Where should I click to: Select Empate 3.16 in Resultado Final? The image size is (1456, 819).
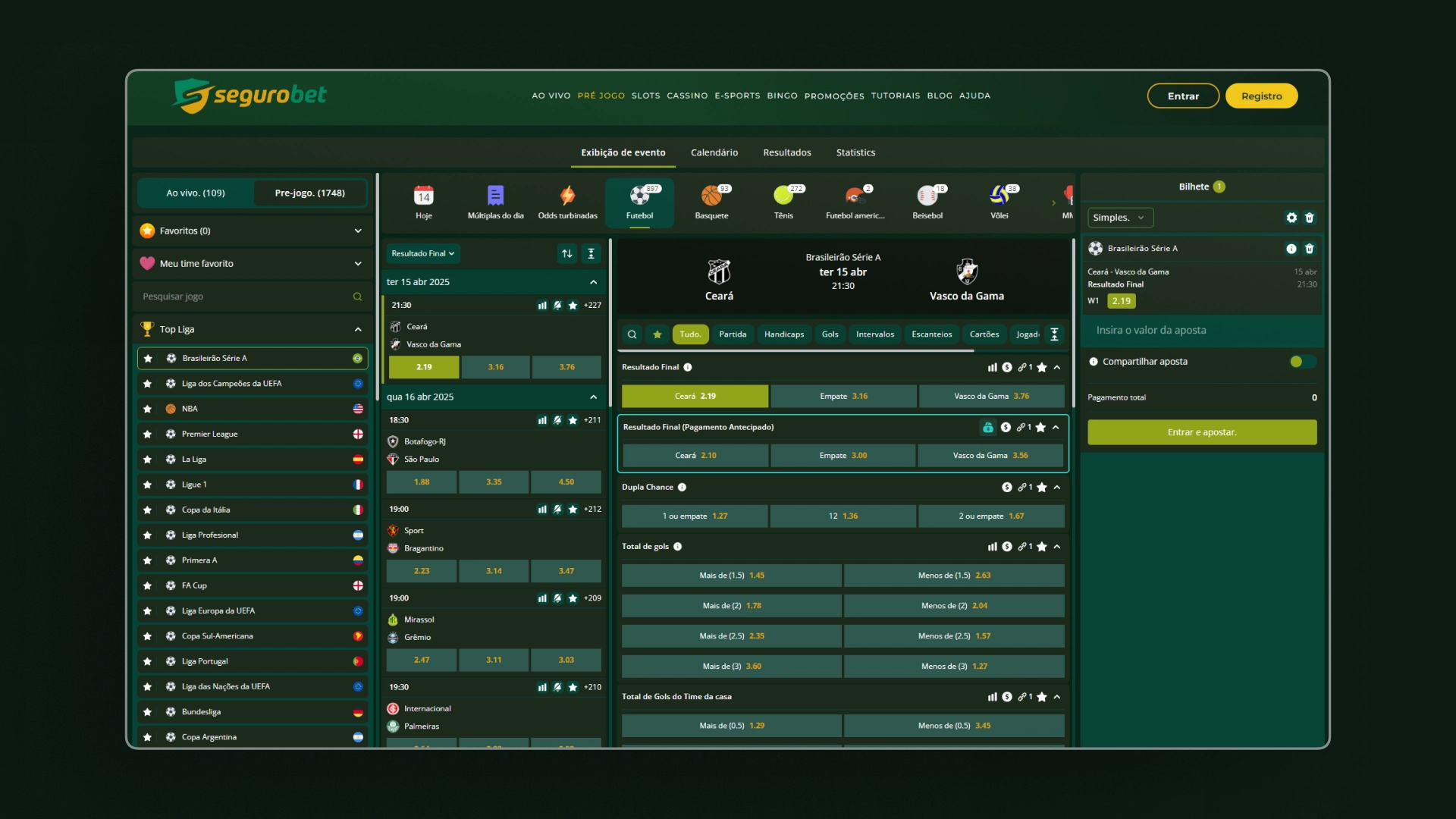coord(843,397)
